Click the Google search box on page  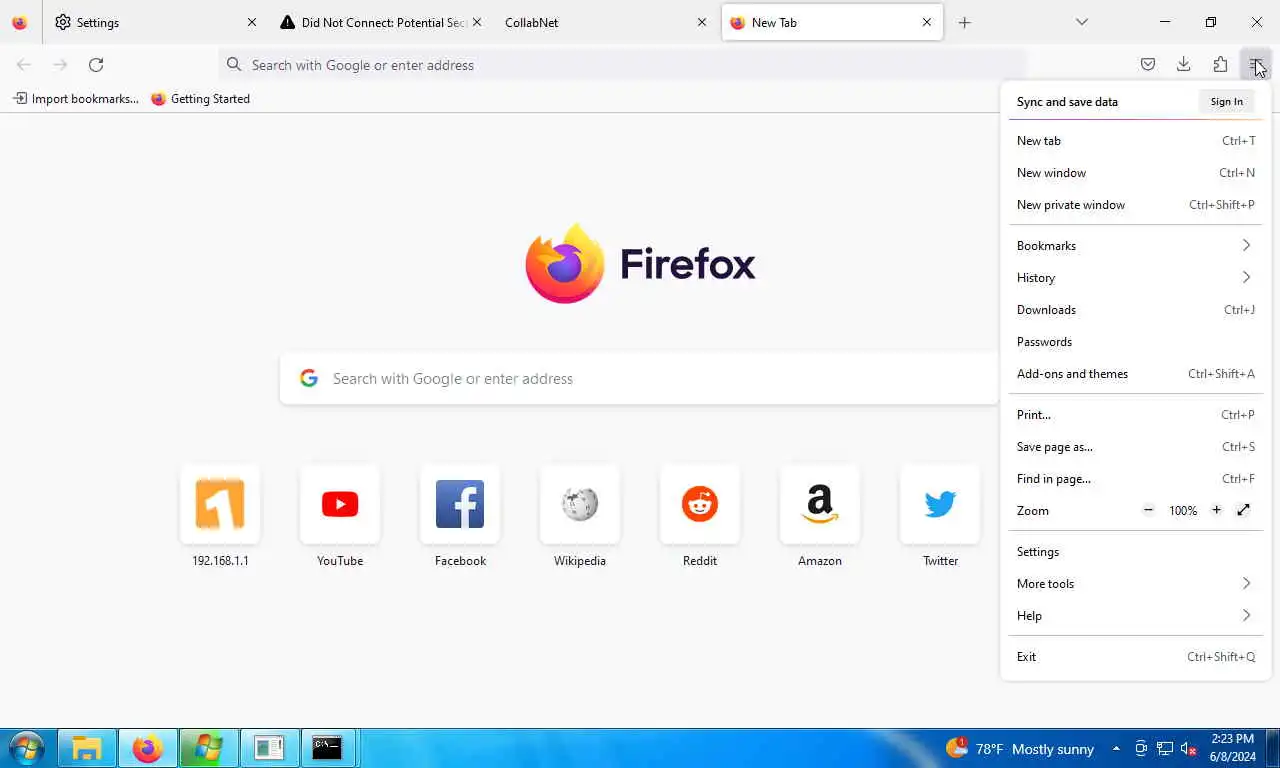coord(640,378)
